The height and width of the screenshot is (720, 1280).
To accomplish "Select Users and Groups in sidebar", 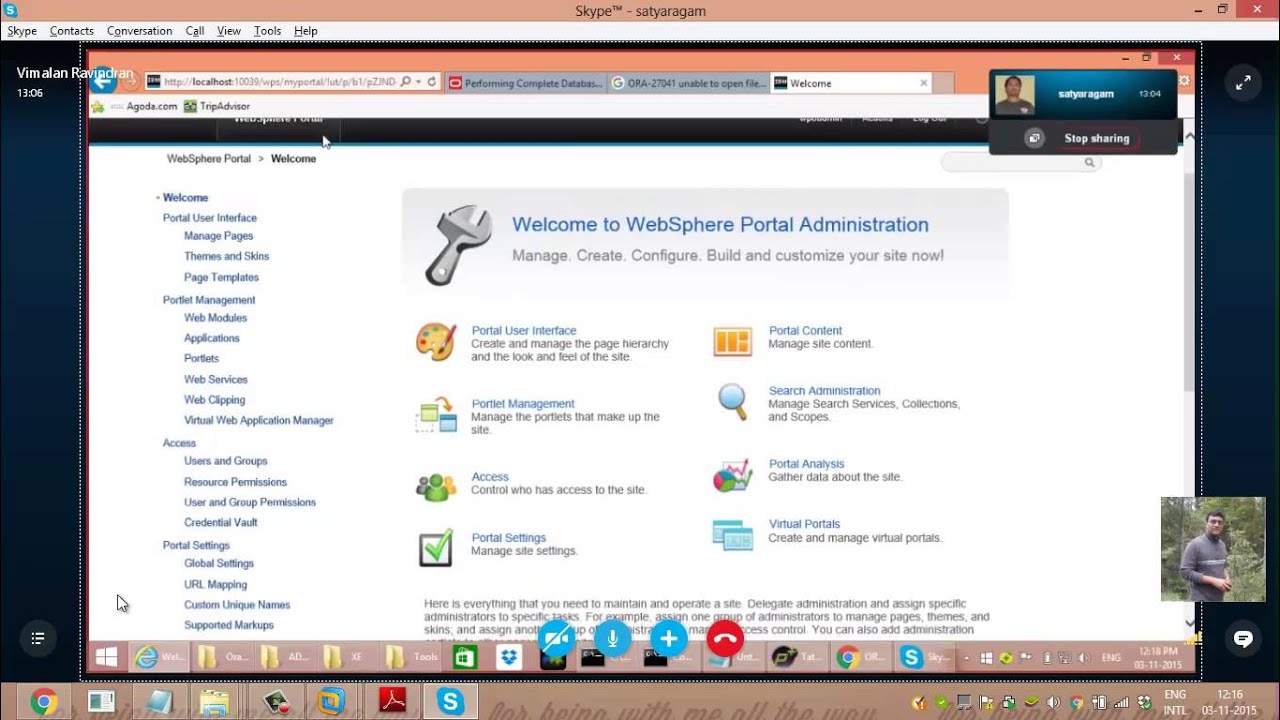I will (x=226, y=461).
